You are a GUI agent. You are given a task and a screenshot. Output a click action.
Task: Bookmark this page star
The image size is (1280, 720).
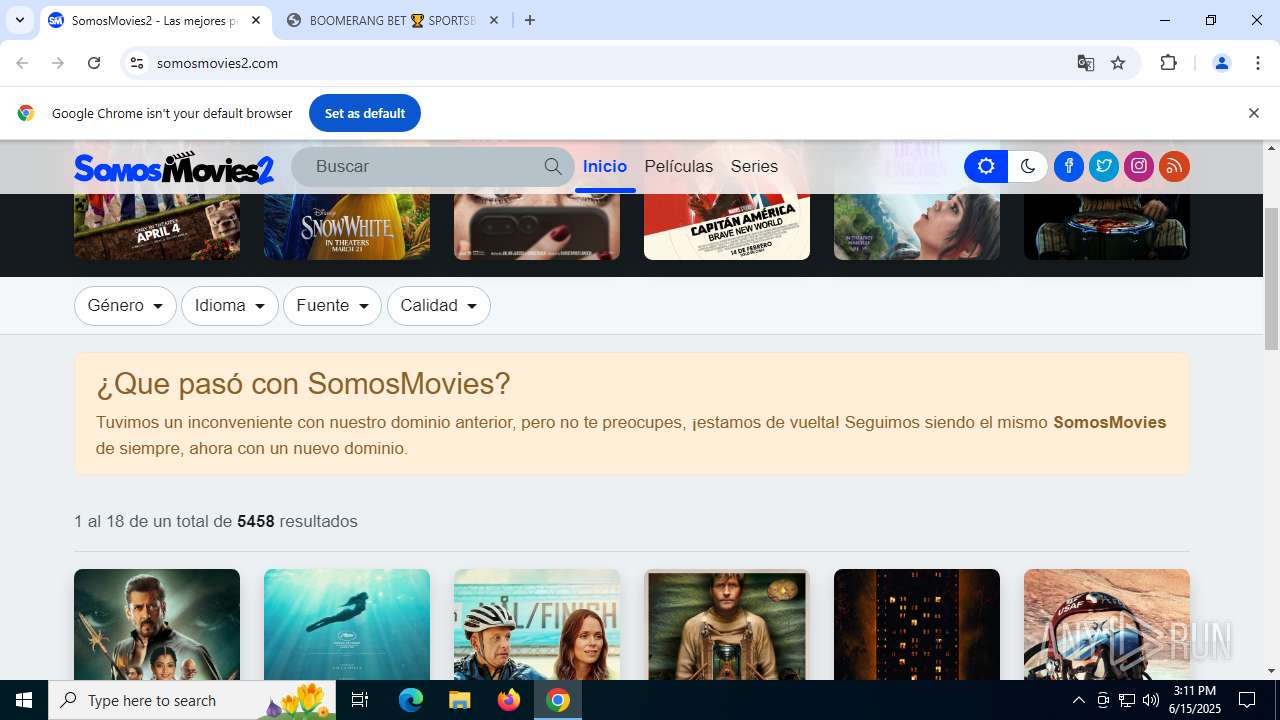[1118, 63]
